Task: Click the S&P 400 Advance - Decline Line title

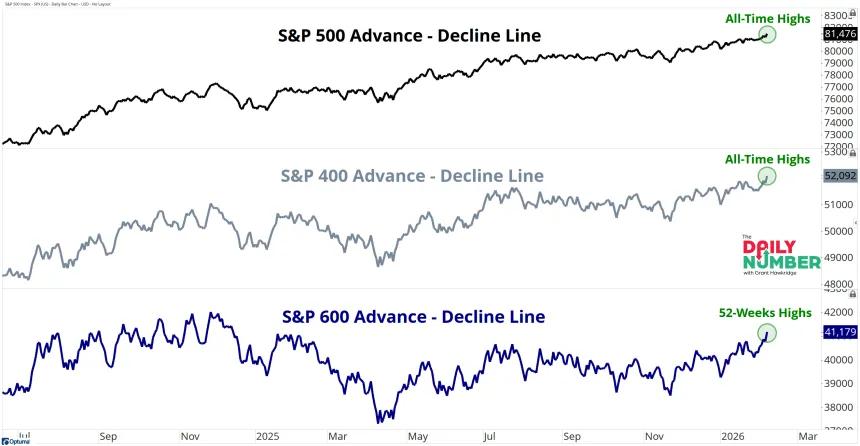Action: click(x=412, y=176)
